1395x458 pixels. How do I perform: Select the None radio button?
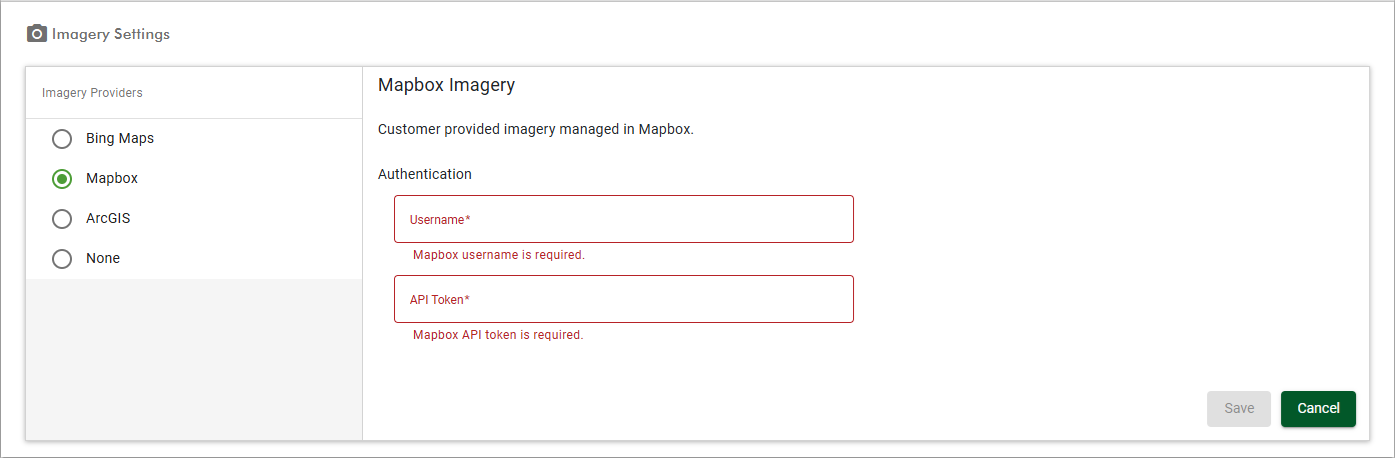[62, 258]
